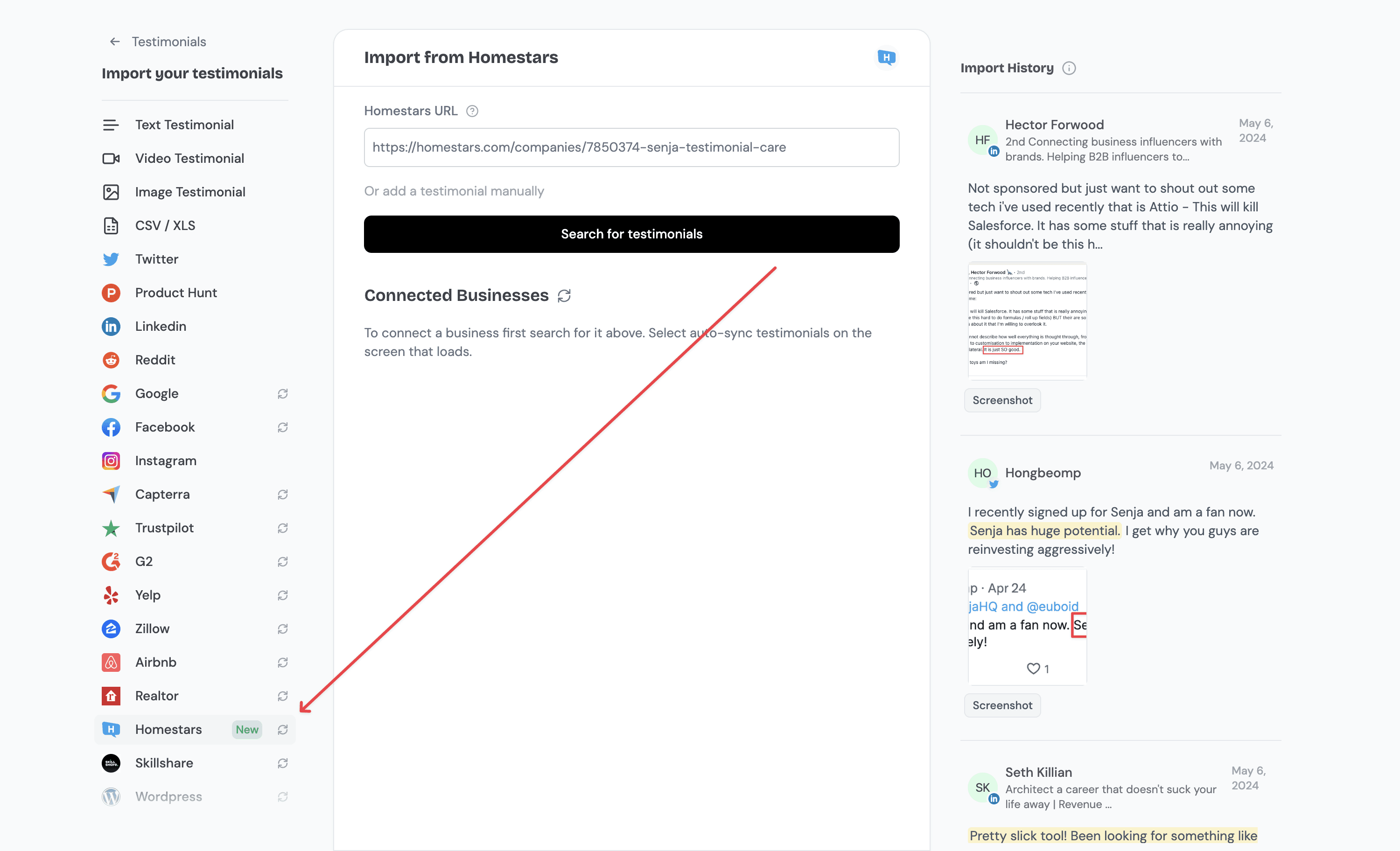
Task: Toggle auto-sync for Facebook reviews
Action: click(x=283, y=428)
